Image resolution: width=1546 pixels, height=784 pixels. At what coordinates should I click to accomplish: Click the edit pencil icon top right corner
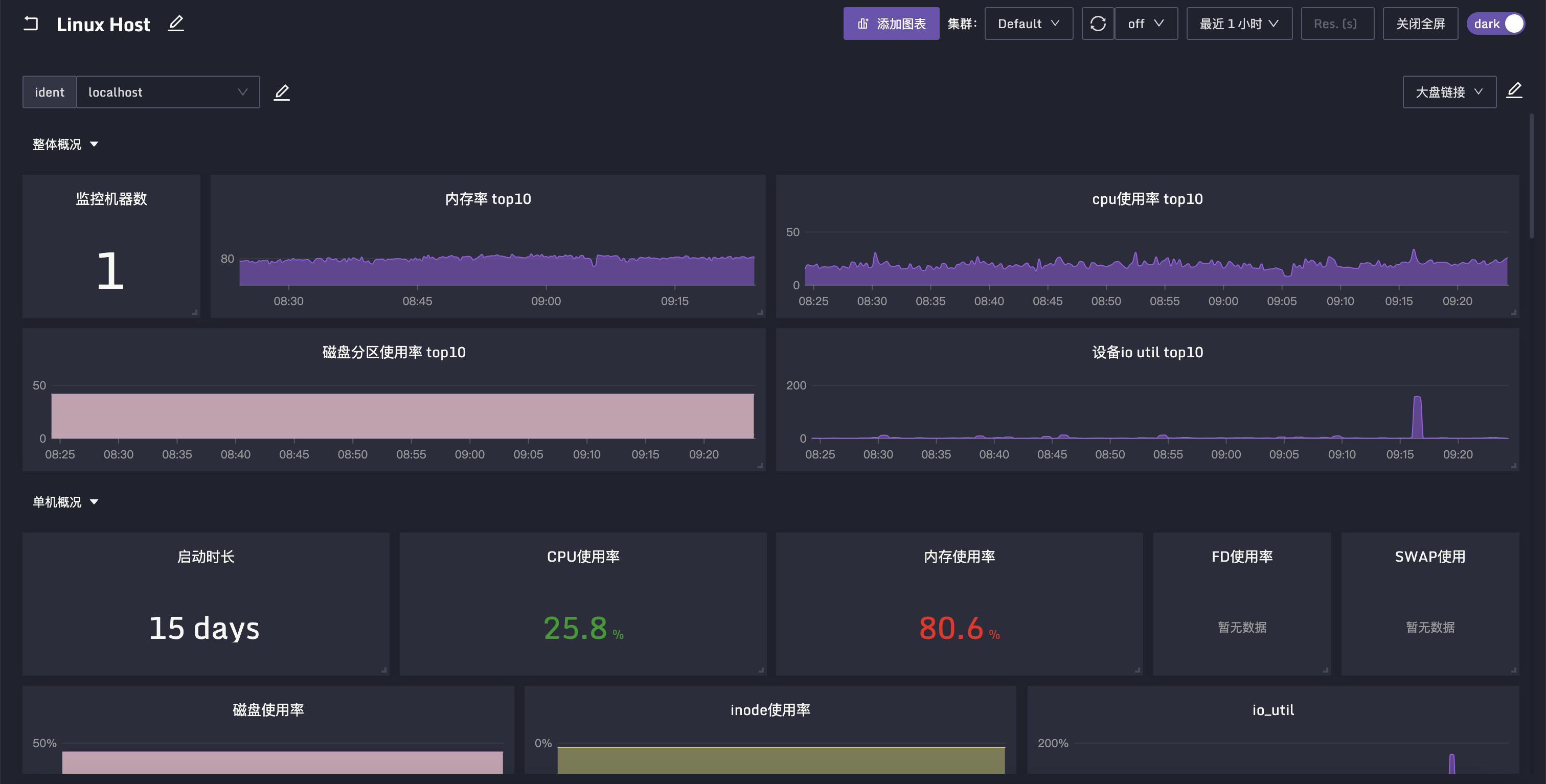coord(1515,90)
